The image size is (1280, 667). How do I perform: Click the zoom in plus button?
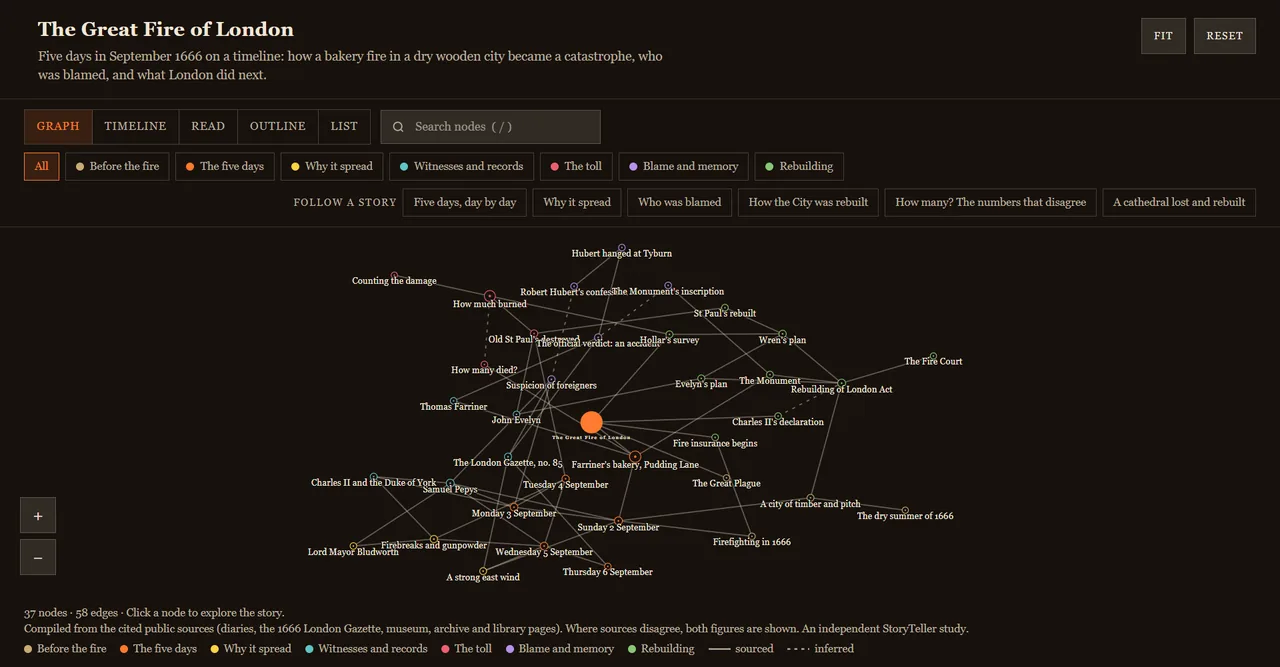(38, 515)
